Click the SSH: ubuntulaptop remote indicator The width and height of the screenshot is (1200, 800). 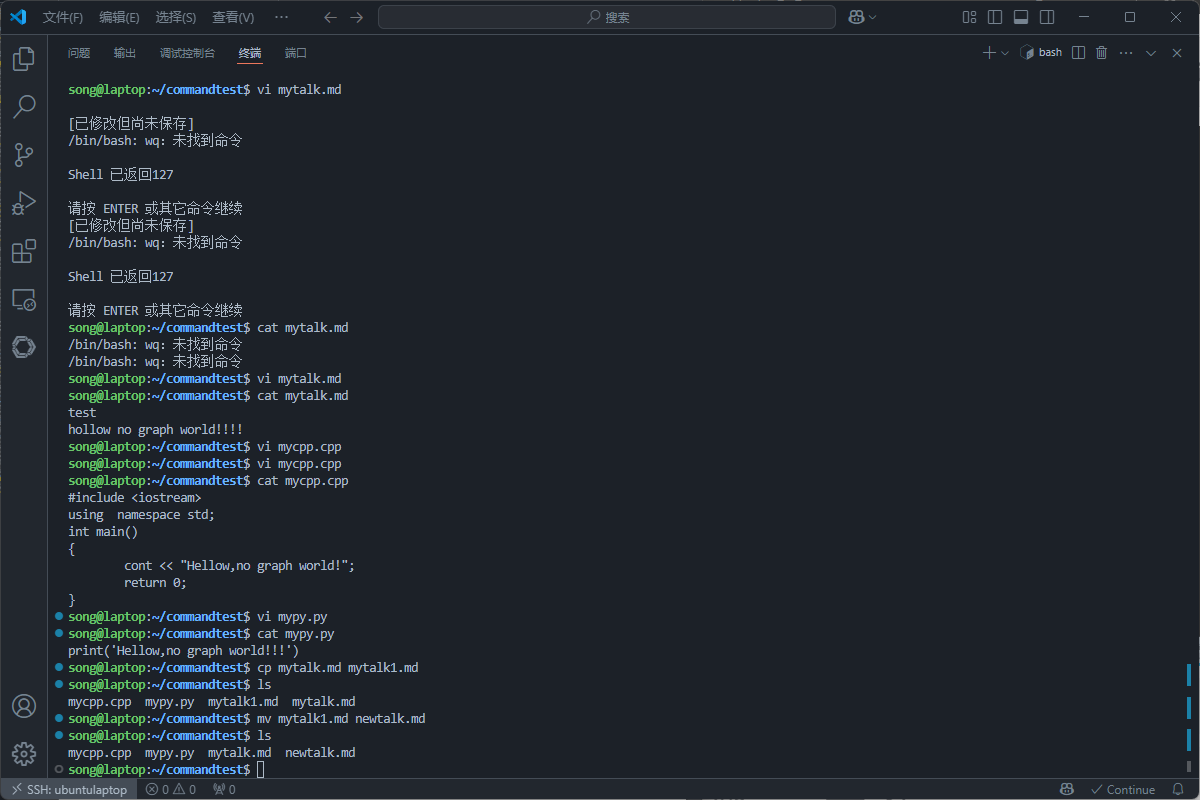(x=69, y=789)
